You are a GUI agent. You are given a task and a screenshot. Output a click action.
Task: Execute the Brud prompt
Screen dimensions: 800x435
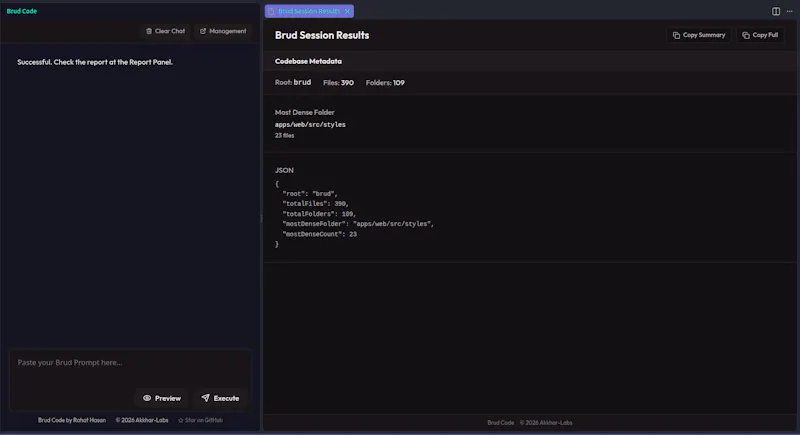coord(220,398)
